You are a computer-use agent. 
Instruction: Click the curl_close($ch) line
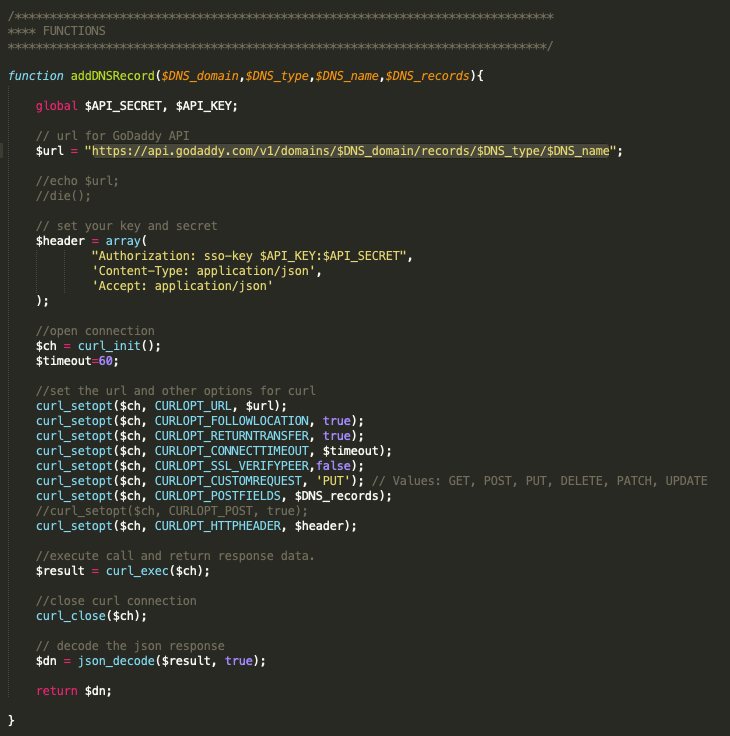click(92, 616)
